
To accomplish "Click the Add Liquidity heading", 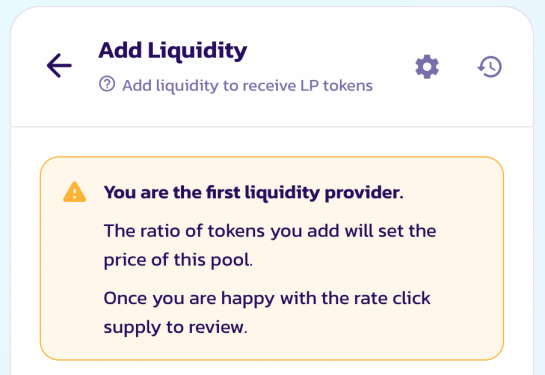I will (x=173, y=51).
